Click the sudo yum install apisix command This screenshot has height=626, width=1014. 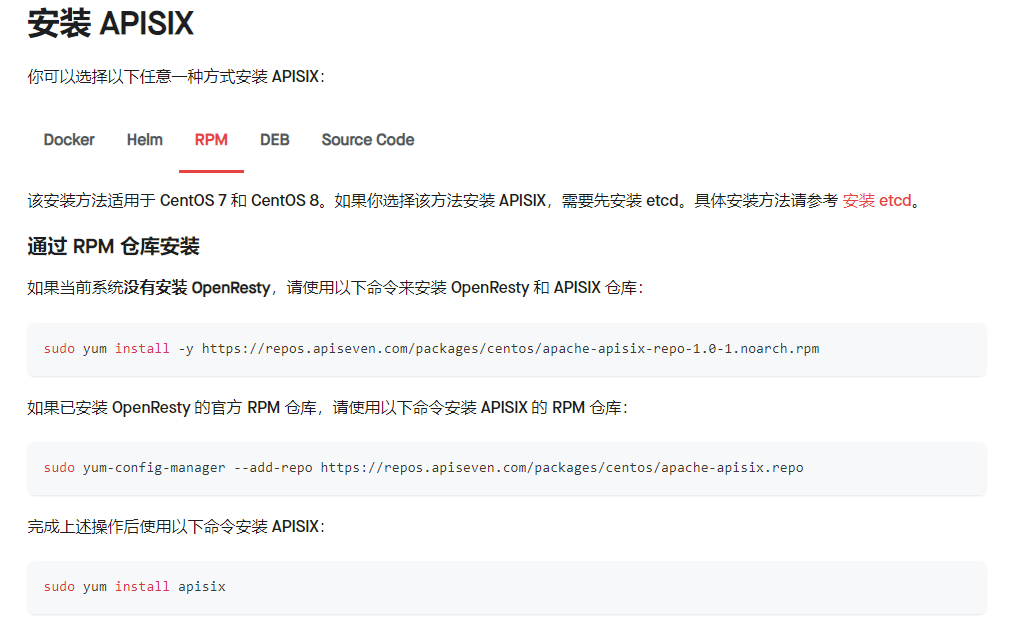135,587
